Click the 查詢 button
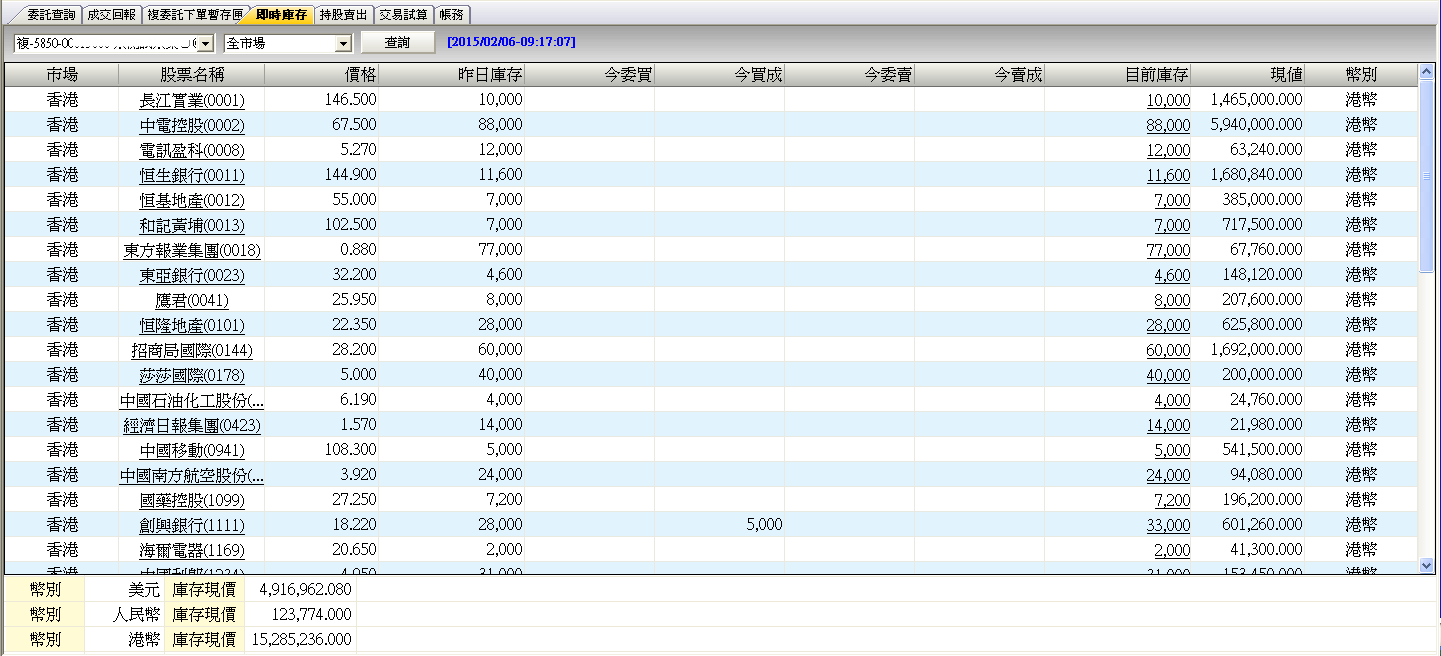This screenshot has width=1441, height=656. pyautogui.click(x=397, y=43)
